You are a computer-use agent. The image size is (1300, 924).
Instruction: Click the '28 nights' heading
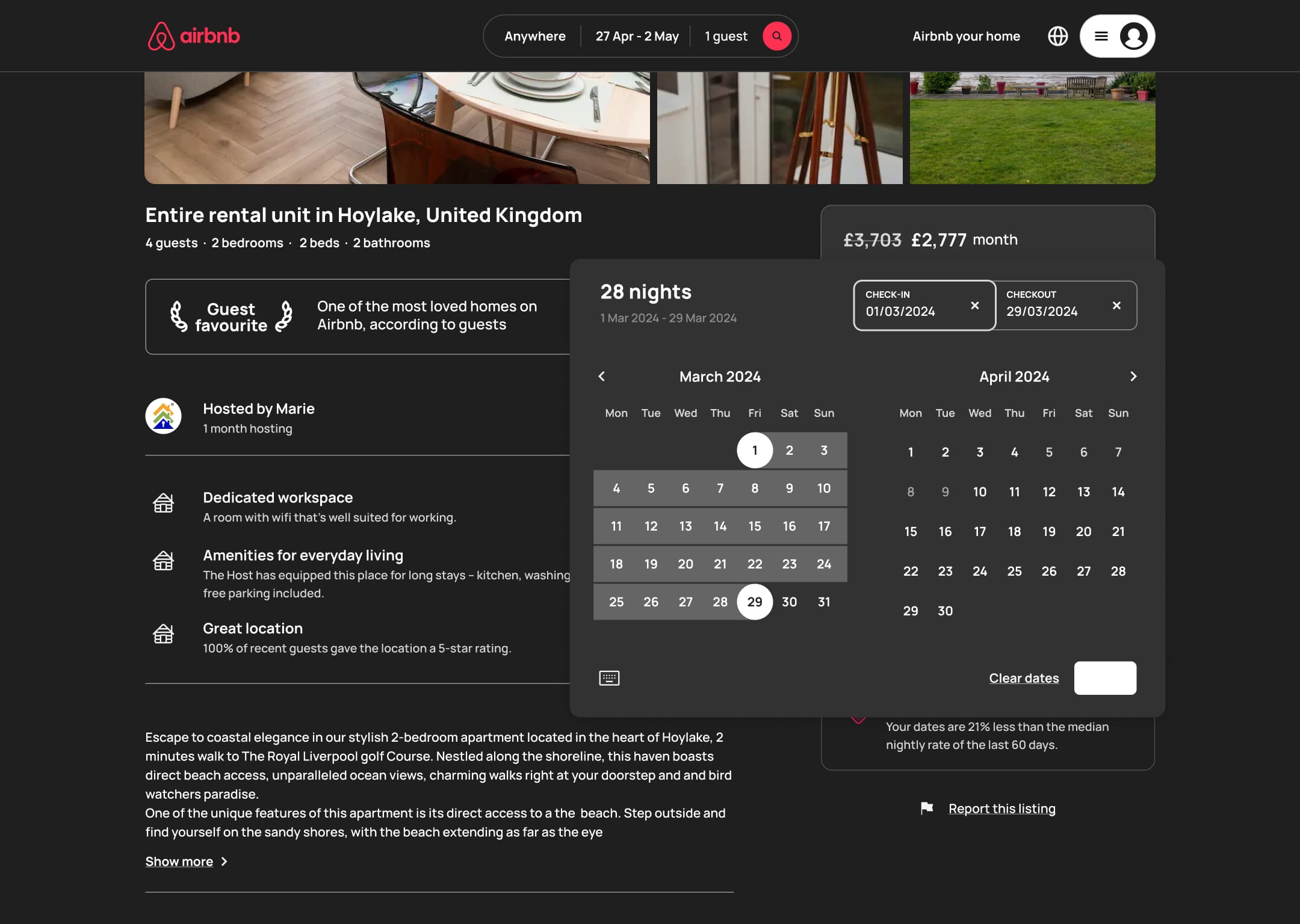(646, 292)
